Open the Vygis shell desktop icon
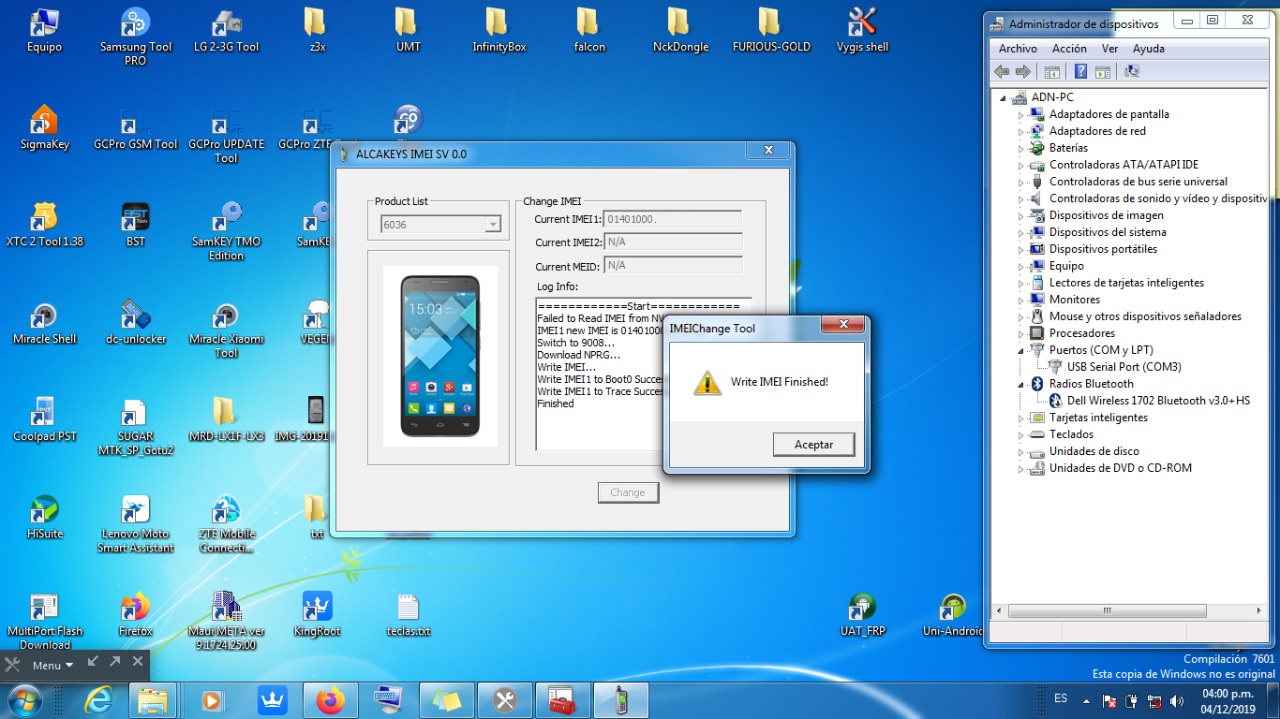The height and width of the screenshot is (719, 1280). pos(862,30)
